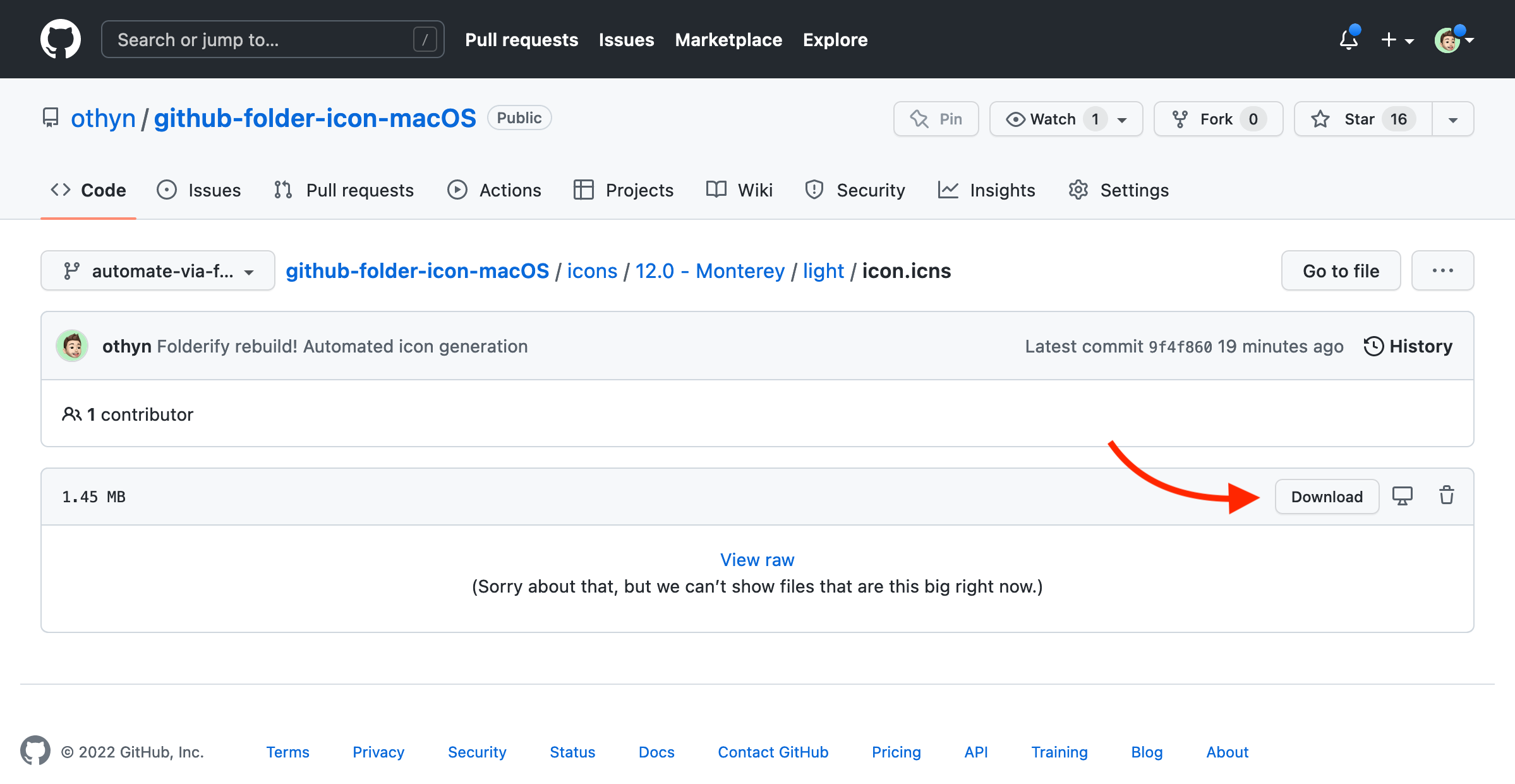
Task: Focus the Search or jump to field
Action: pyautogui.click(x=272, y=40)
